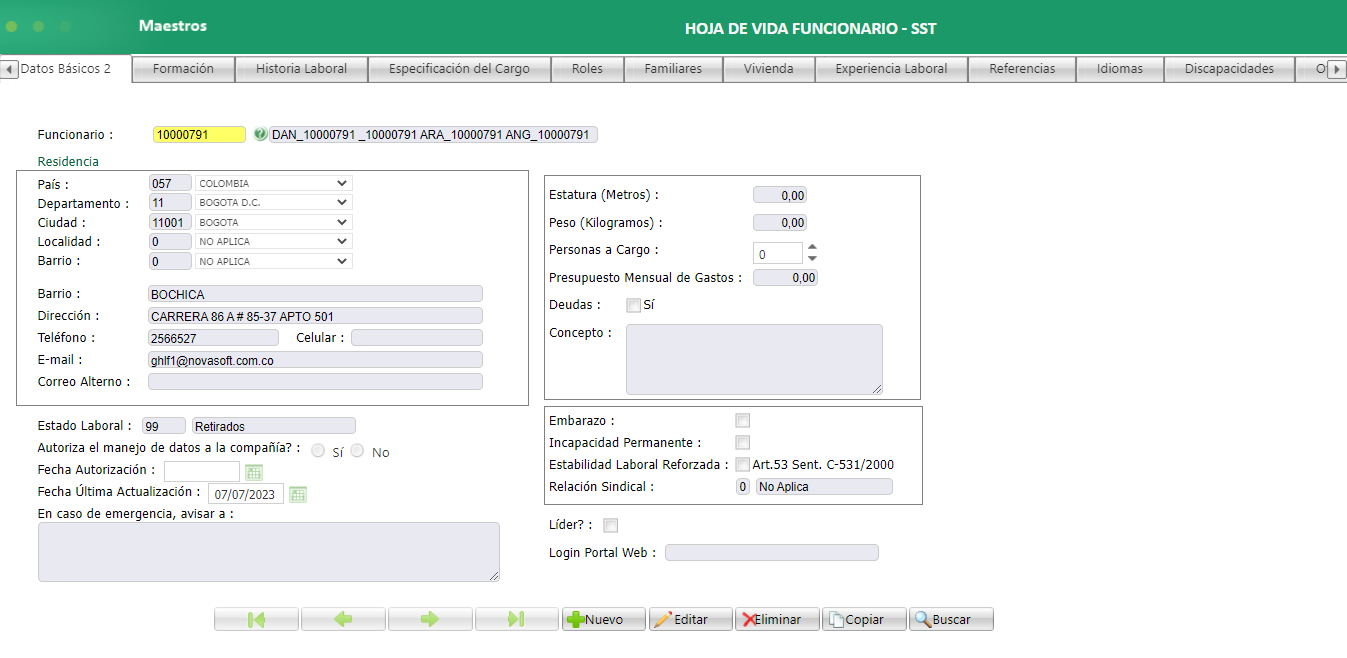The height and width of the screenshot is (658, 1347).
Task: Open the Idiomas tab
Action: tap(1120, 69)
